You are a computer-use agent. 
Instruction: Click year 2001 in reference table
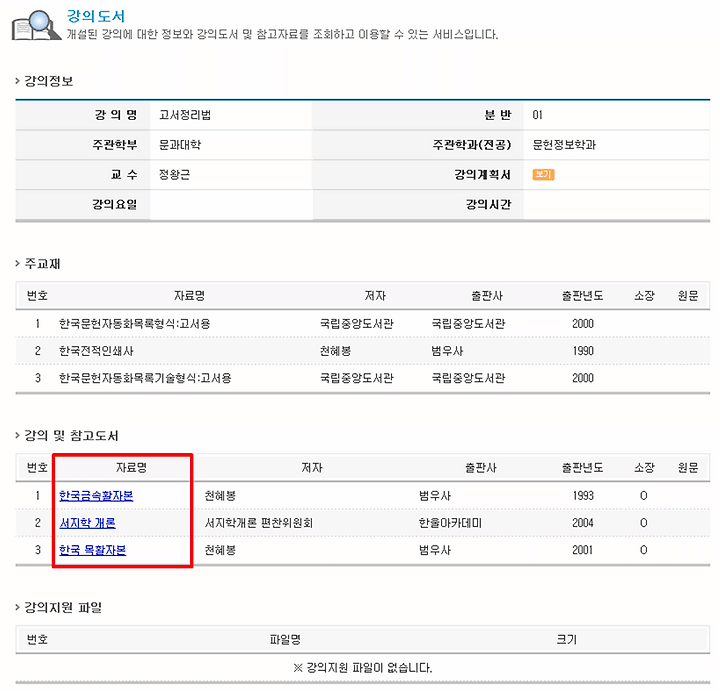coord(583,550)
